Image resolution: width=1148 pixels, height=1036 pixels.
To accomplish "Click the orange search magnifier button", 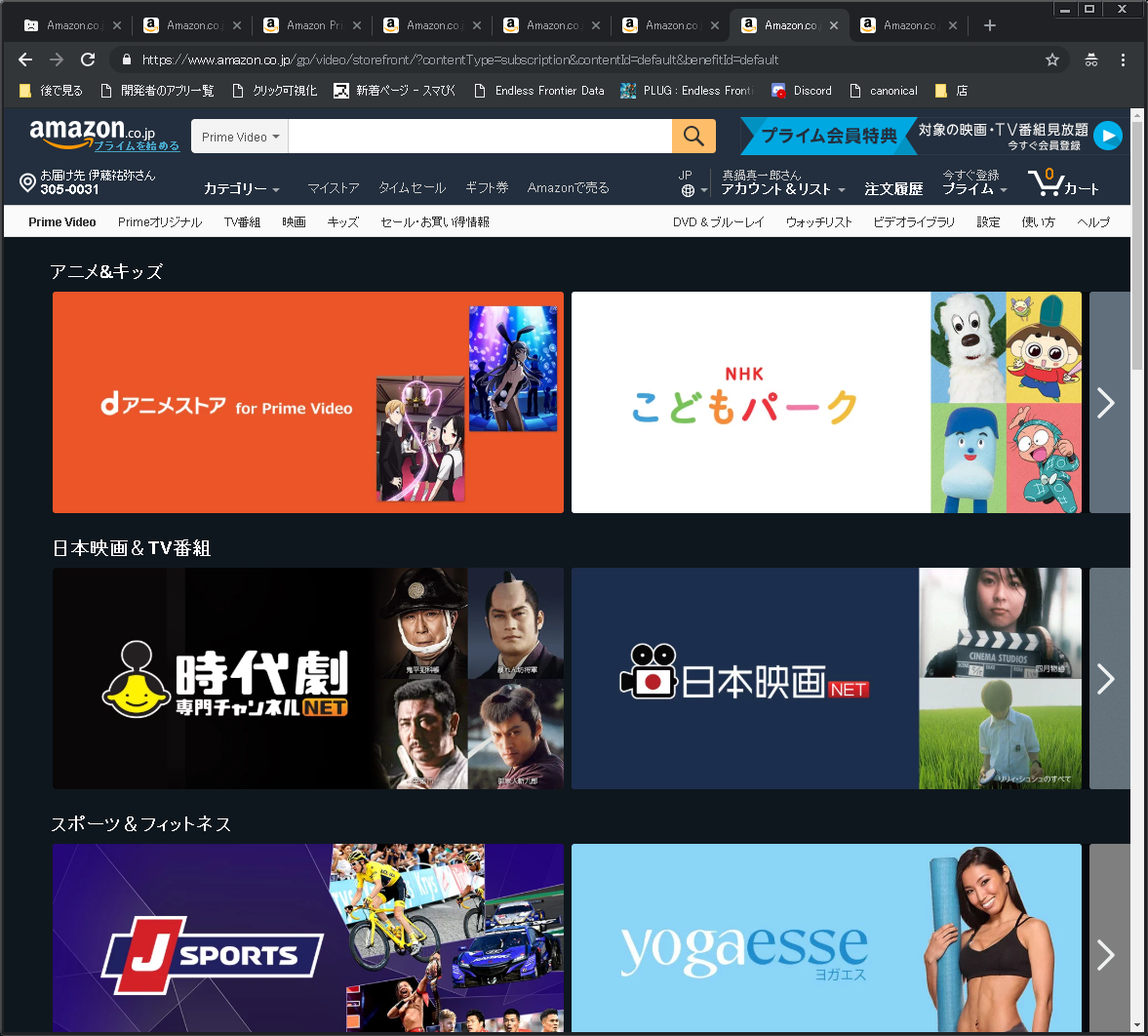I will pyautogui.click(x=693, y=137).
